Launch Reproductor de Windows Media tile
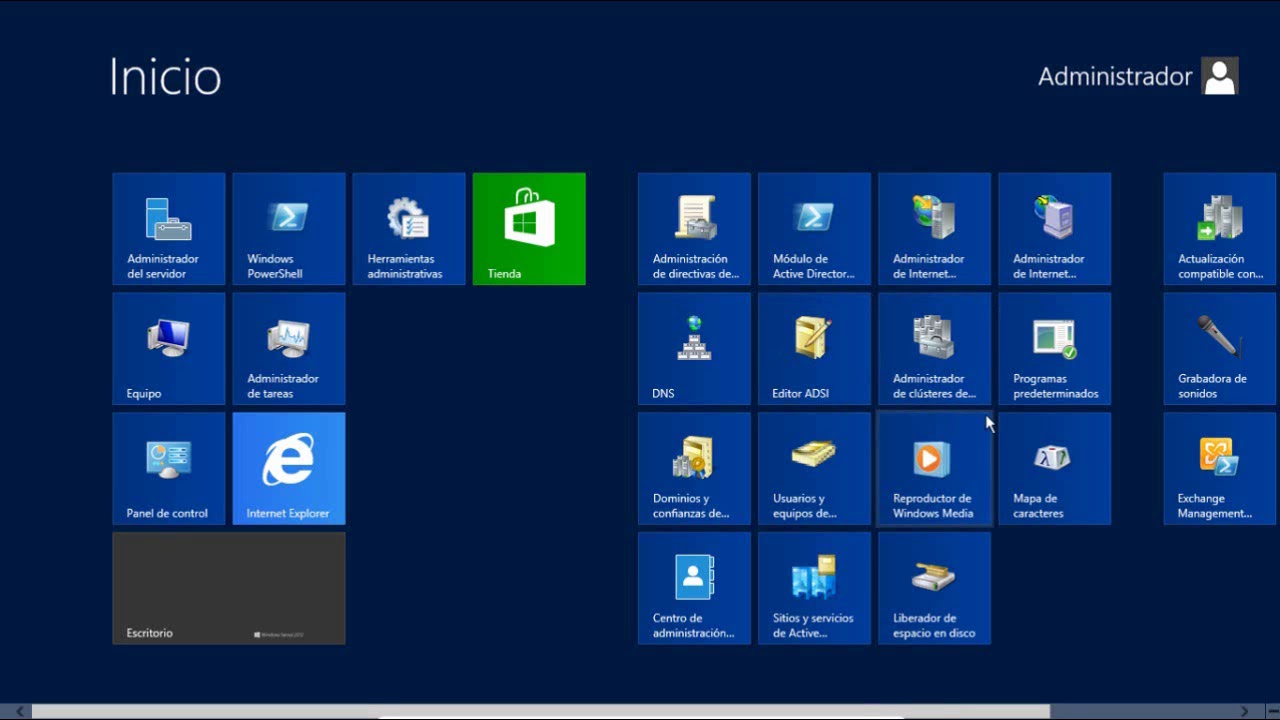 (x=935, y=469)
